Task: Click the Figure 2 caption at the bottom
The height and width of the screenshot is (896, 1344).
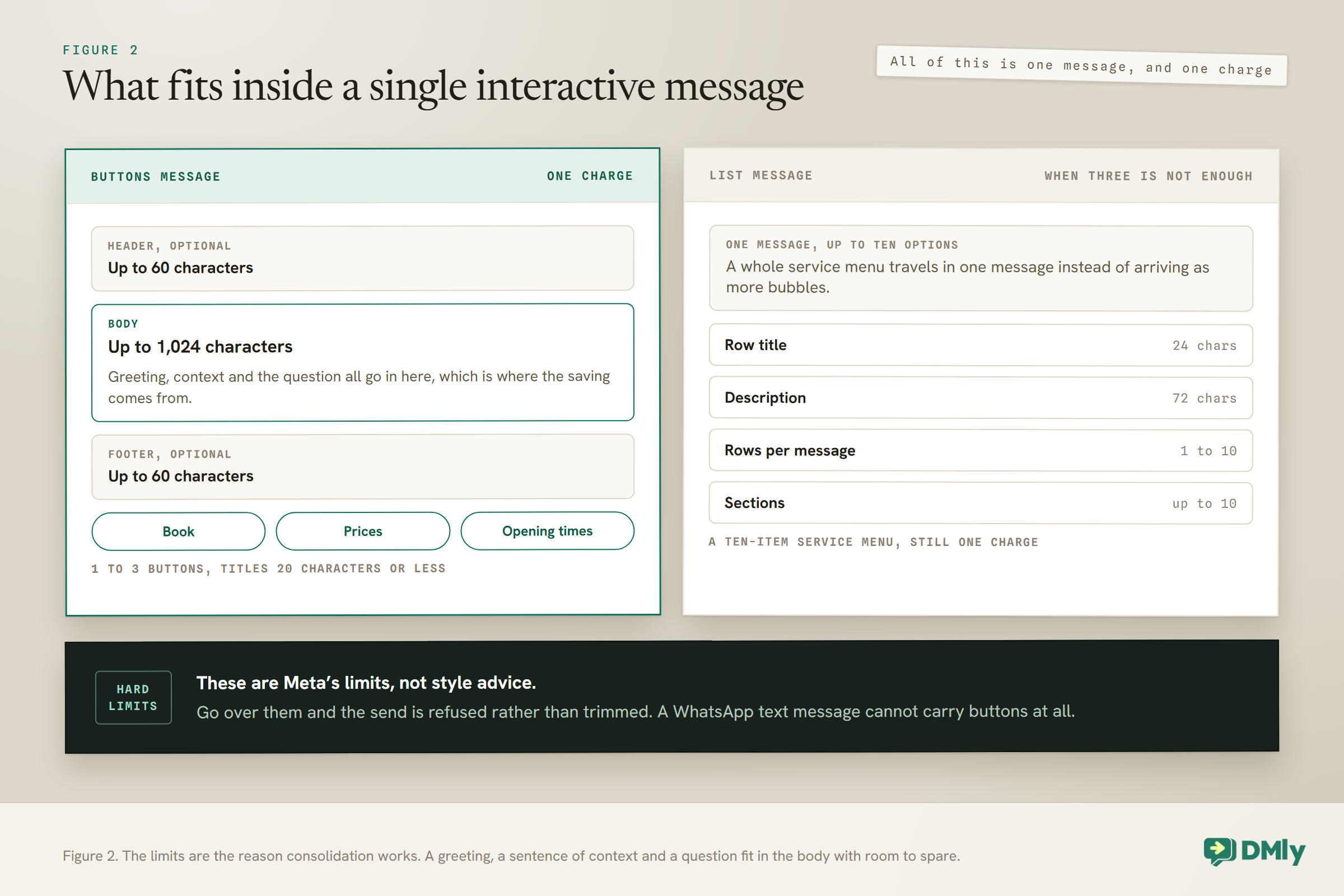Action: (x=511, y=856)
